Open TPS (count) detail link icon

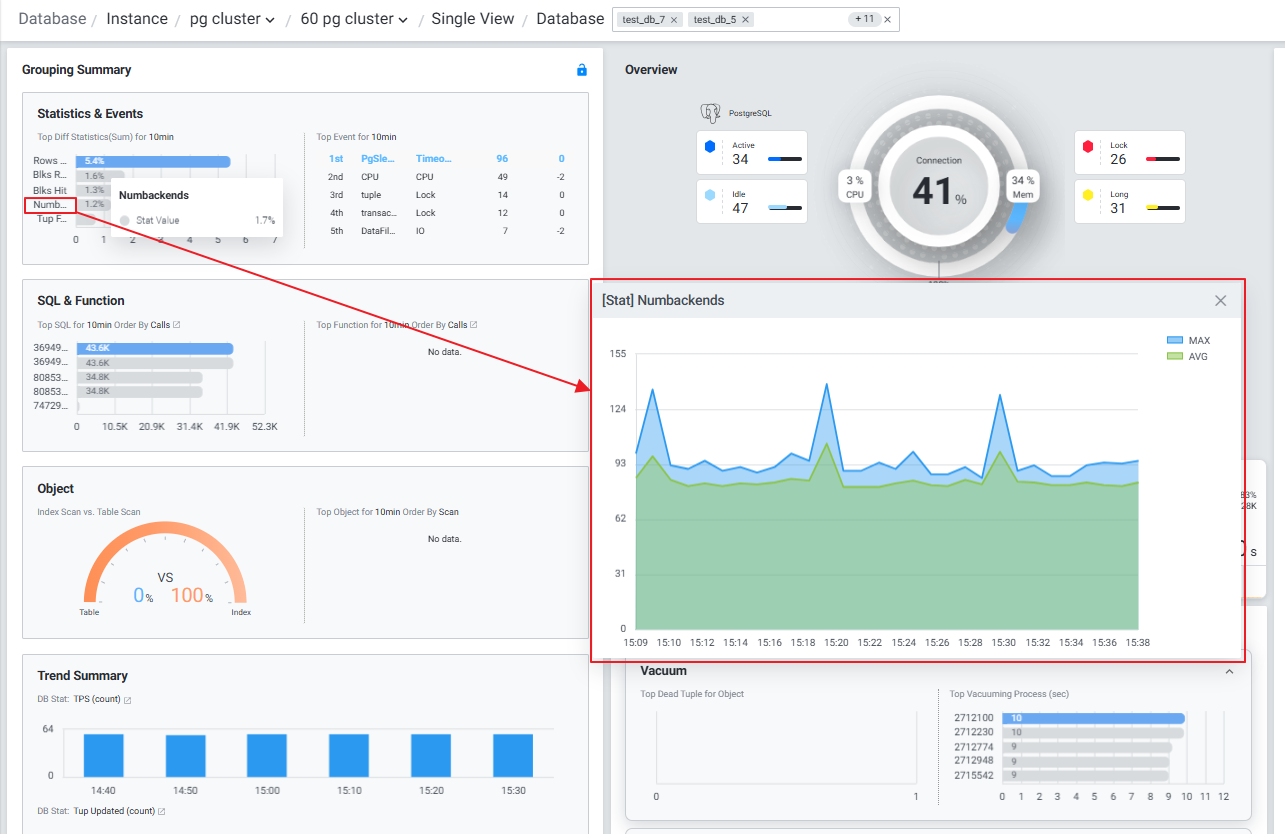pyautogui.click(x=127, y=700)
